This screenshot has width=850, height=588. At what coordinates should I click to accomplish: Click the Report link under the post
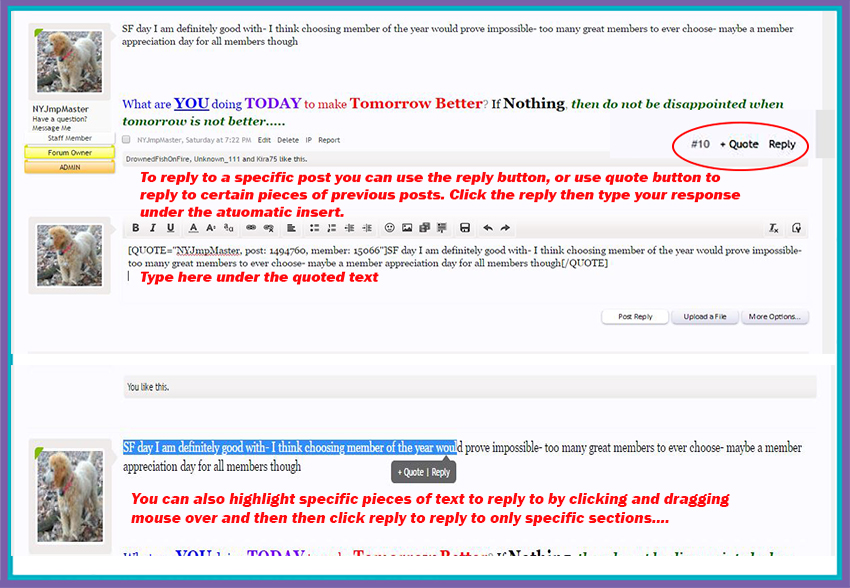point(329,140)
